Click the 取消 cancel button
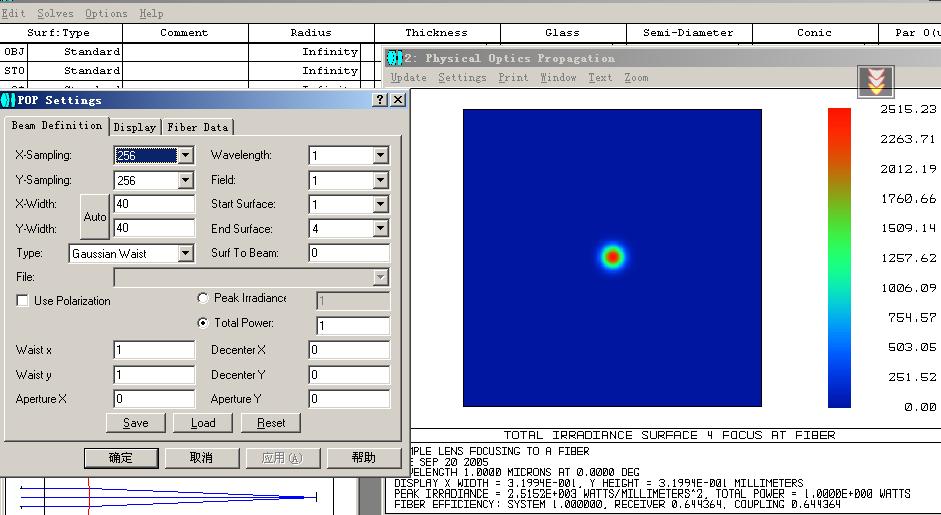Screen dimensions: 941x515 pyautogui.click(x=202, y=458)
